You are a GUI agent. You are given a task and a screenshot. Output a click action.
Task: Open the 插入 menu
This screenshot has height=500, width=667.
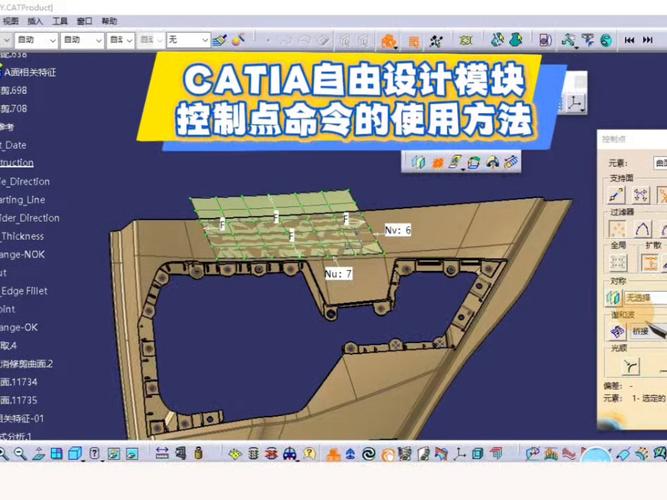pyautogui.click(x=35, y=21)
